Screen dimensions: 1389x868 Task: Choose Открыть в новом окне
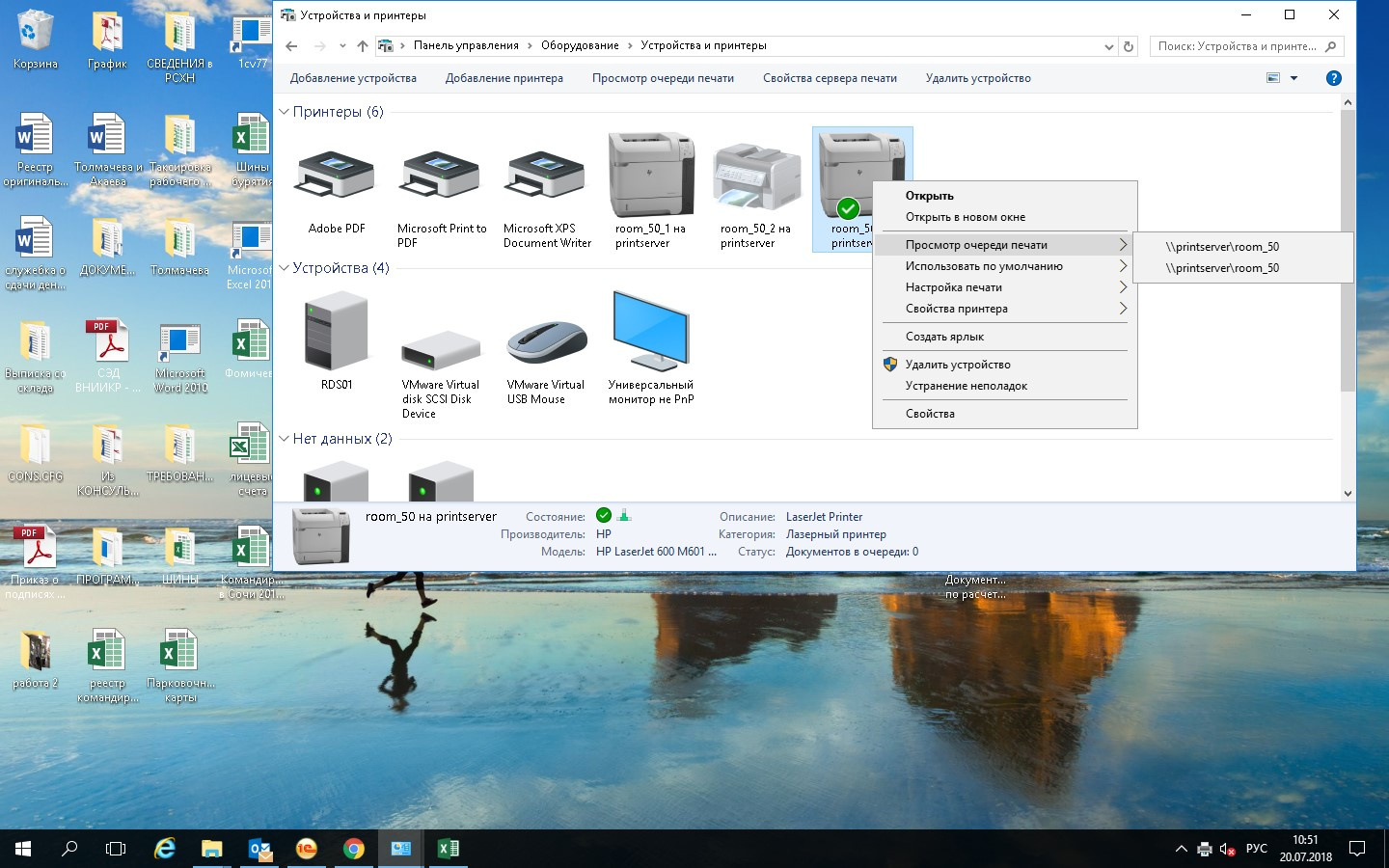pos(1004,217)
